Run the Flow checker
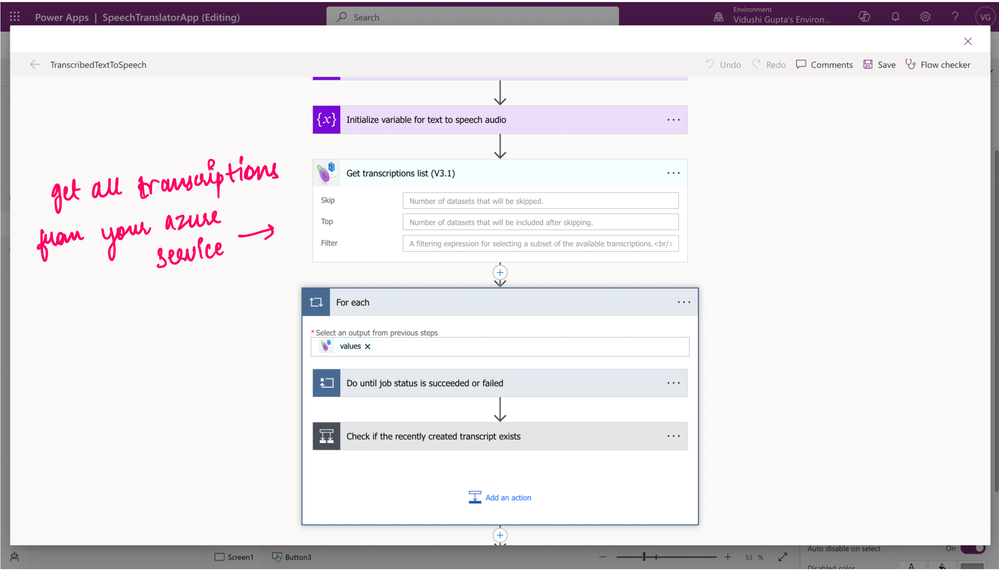999x570 pixels. pos(938,64)
